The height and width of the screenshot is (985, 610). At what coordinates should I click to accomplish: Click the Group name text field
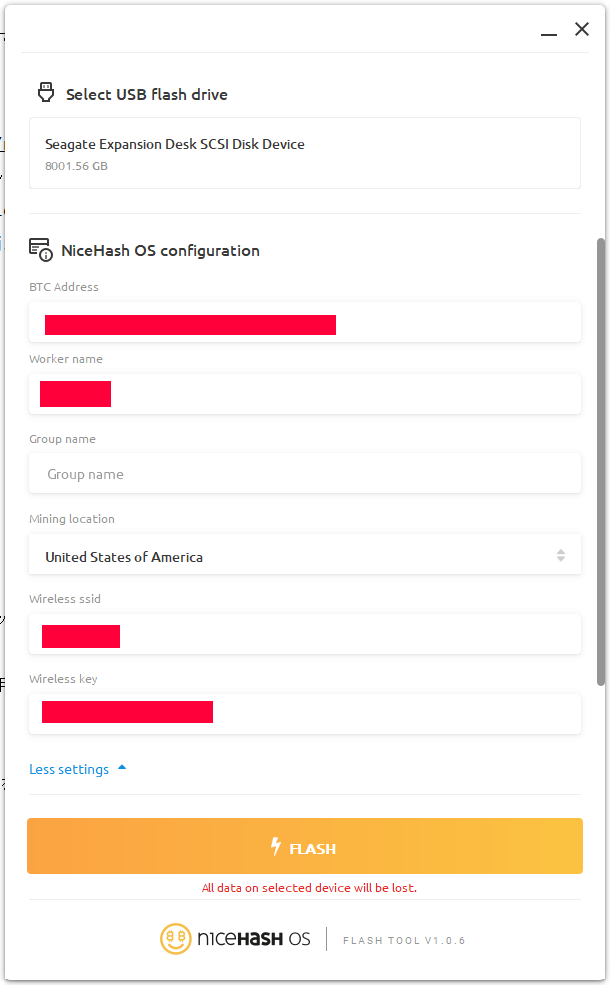tap(304, 474)
